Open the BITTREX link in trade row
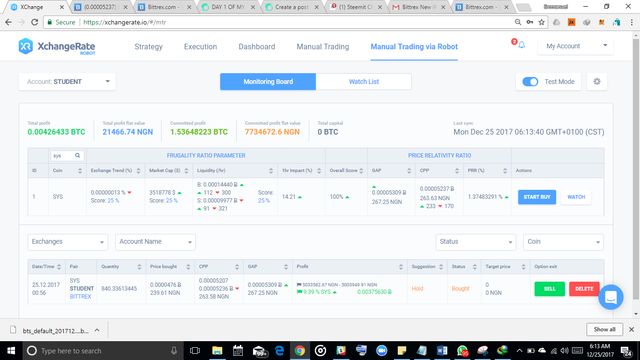The width and height of the screenshot is (640, 360). [80, 297]
